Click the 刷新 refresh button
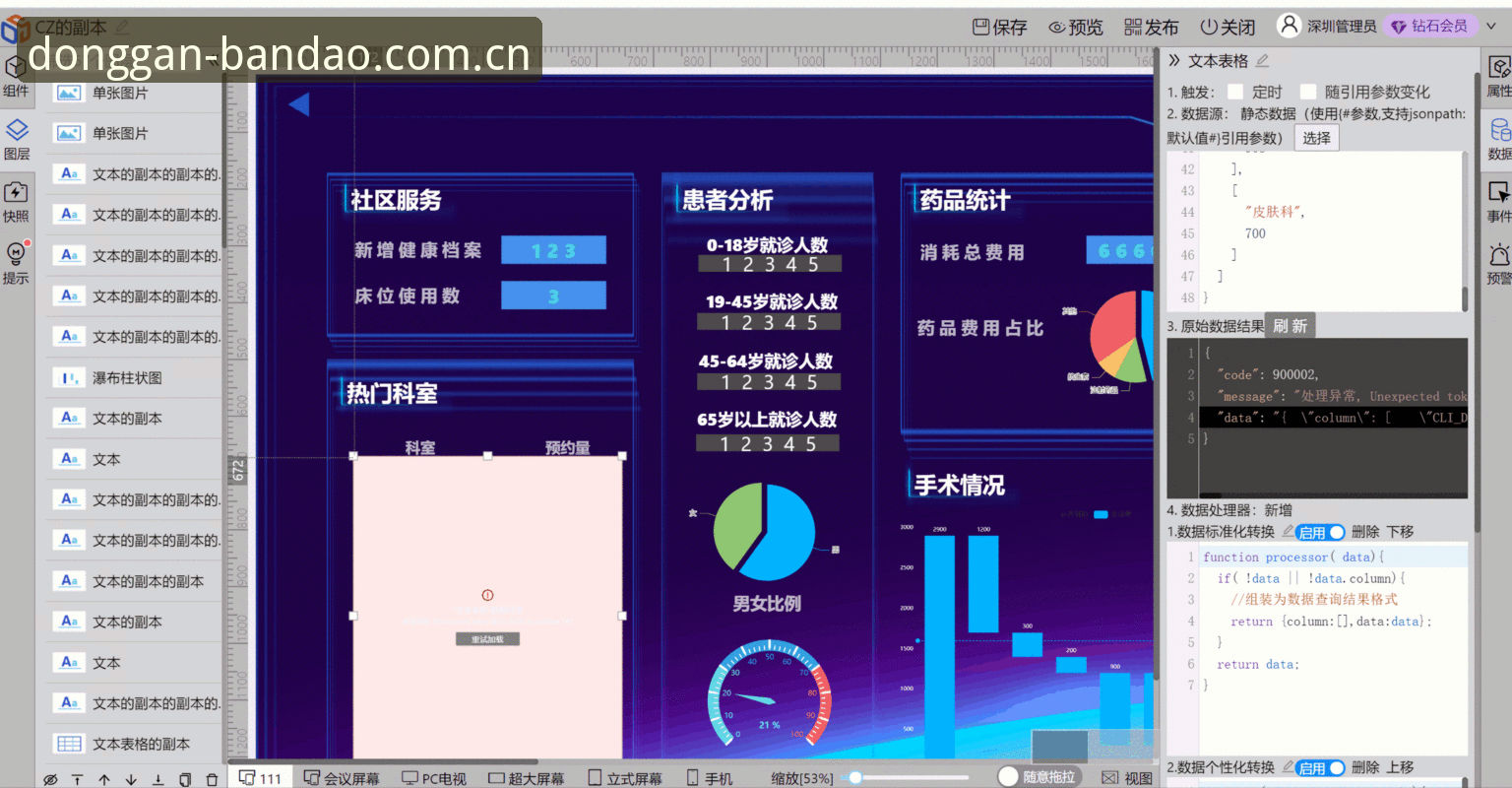 point(1290,326)
